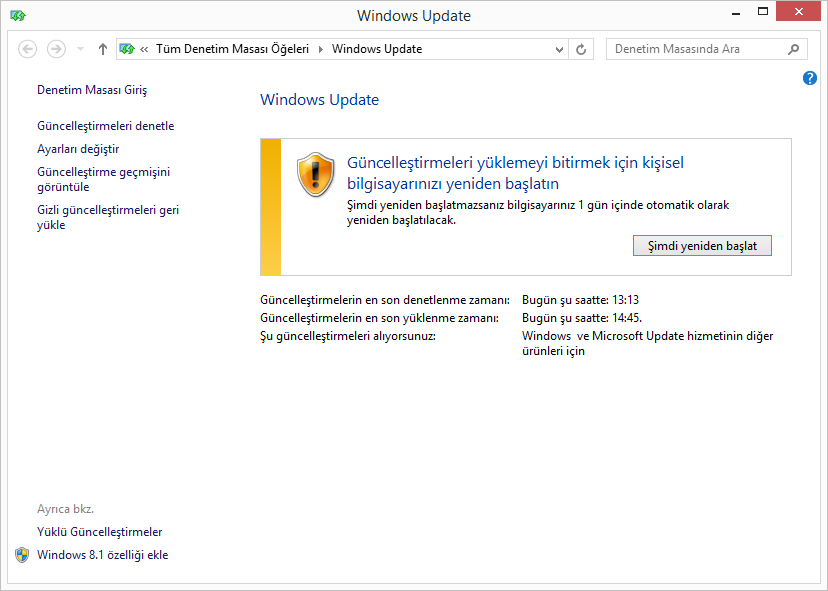Go back with the back arrow

tap(27, 49)
